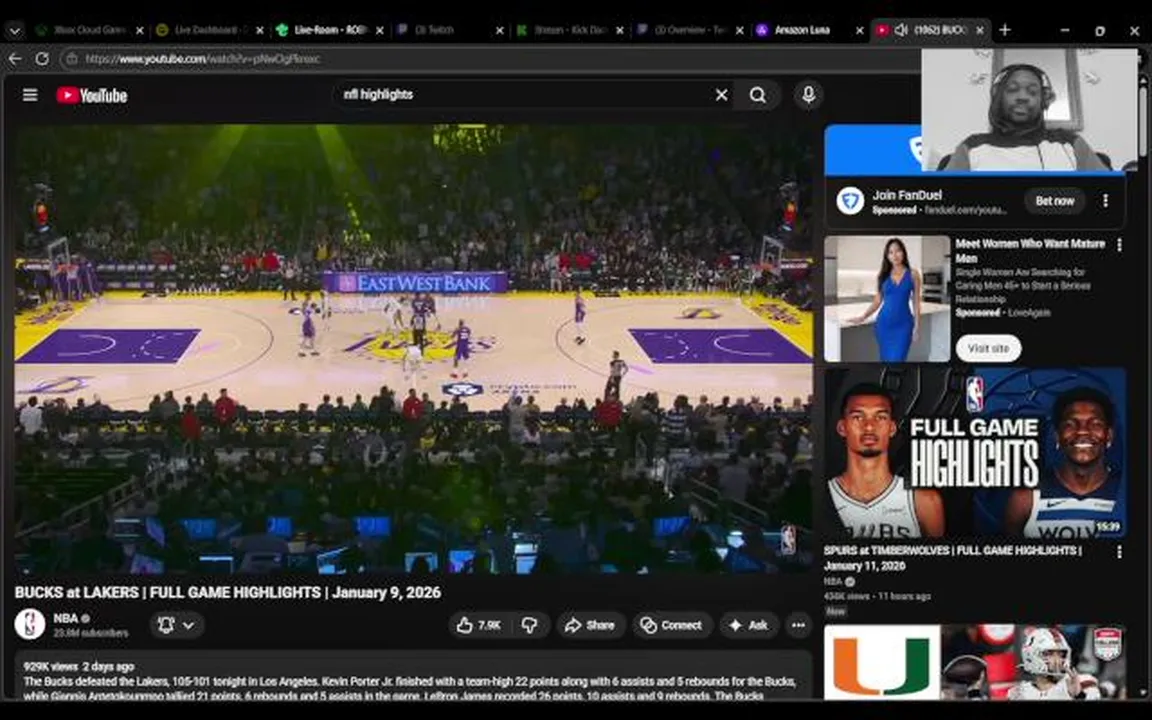This screenshot has width=1152, height=720.
Task: Click the 'BUCKS at LAKERS' video title
Action: (x=228, y=592)
